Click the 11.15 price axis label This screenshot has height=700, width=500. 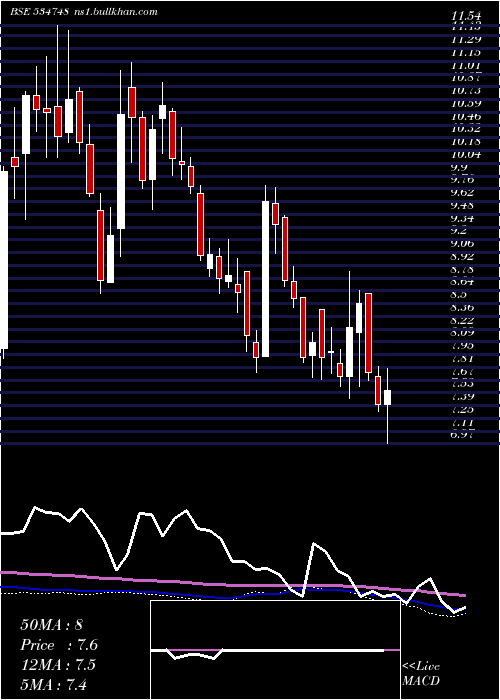pyautogui.click(x=466, y=53)
